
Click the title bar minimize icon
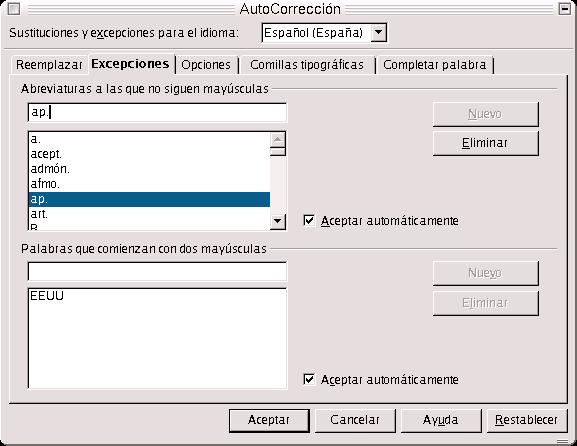(x=564, y=8)
